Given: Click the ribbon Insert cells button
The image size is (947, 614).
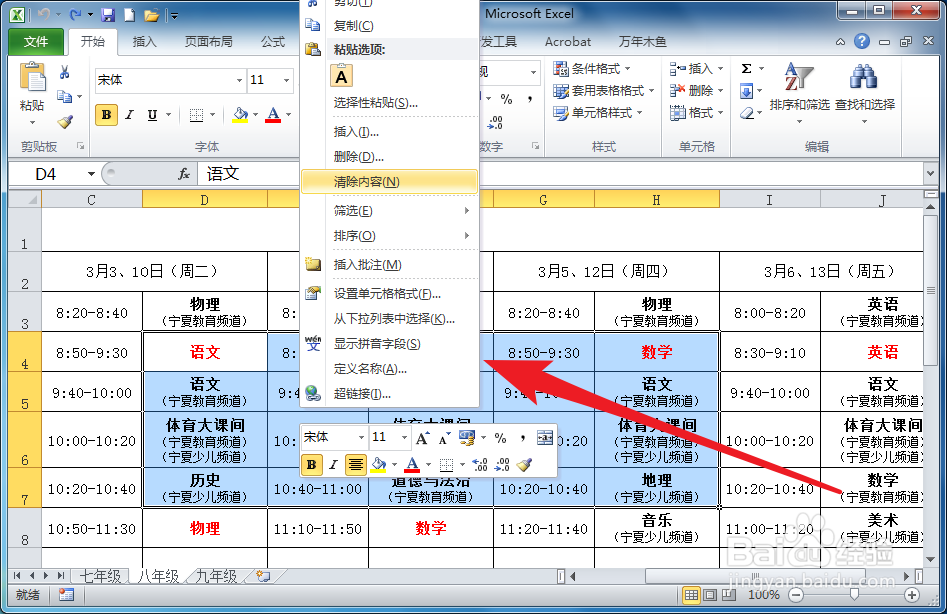Looking at the screenshot, I should click(x=696, y=69).
